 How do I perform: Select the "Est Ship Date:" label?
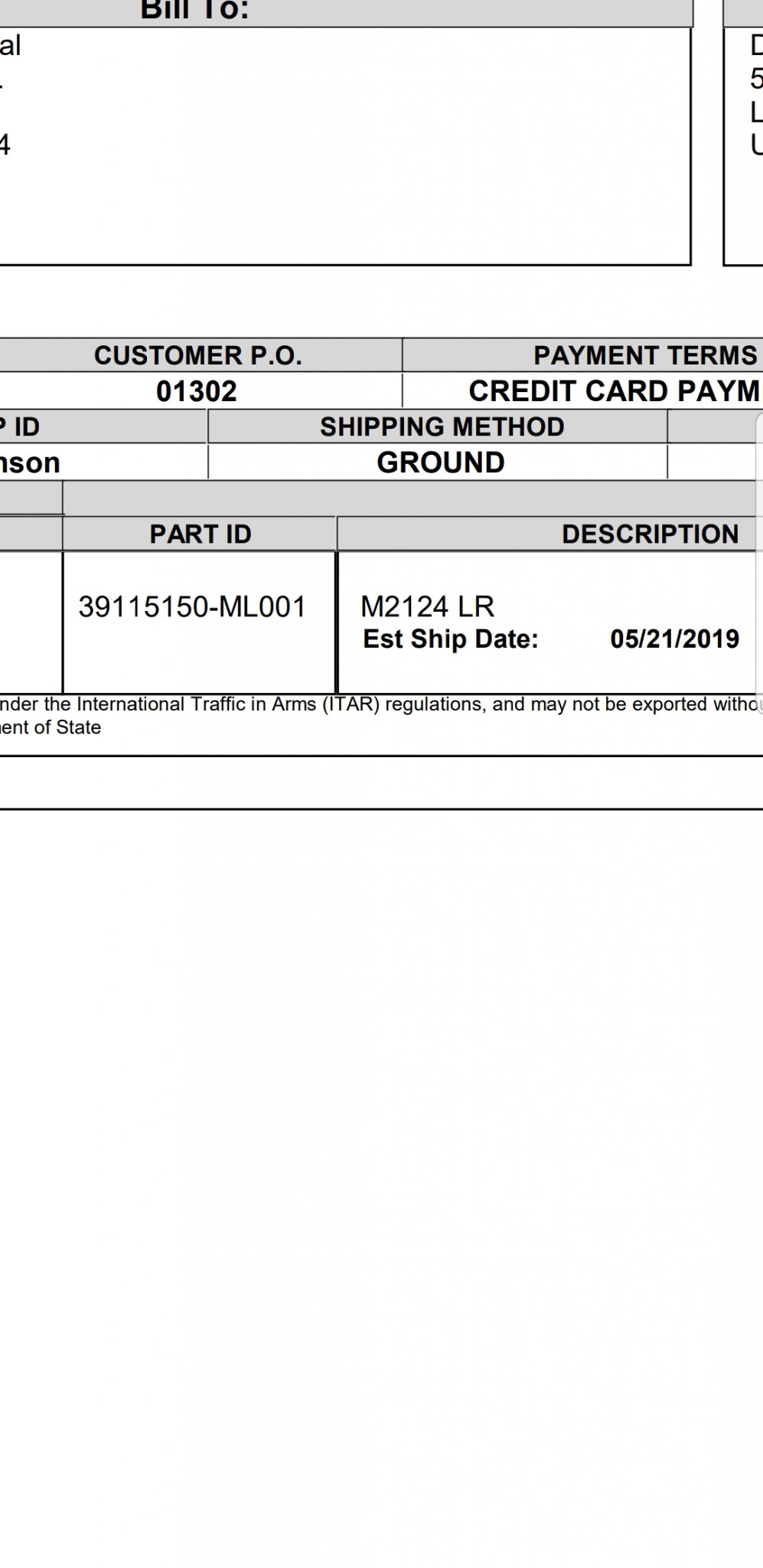(x=451, y=639)
